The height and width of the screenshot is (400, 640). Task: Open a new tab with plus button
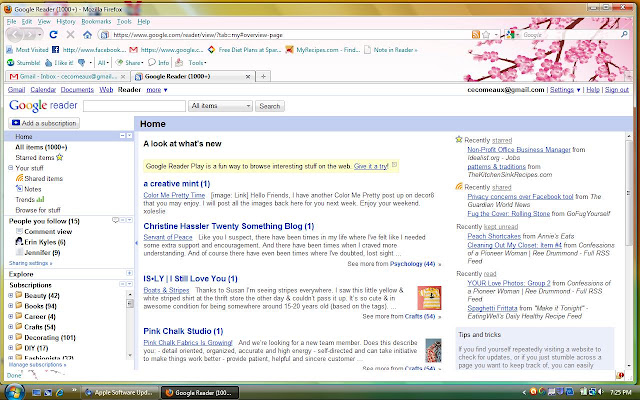click(263, 76)
